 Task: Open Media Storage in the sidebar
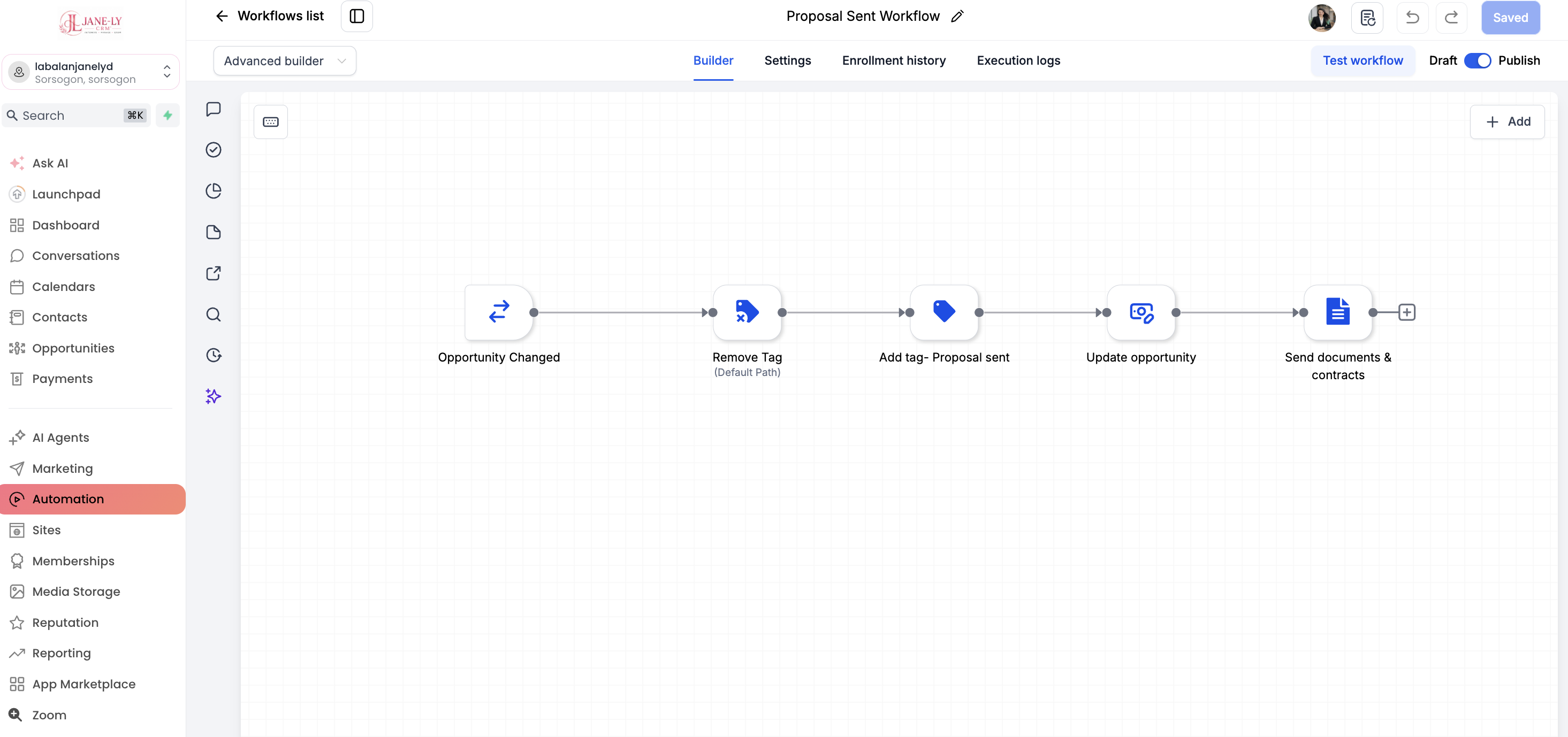coord(75,591)
